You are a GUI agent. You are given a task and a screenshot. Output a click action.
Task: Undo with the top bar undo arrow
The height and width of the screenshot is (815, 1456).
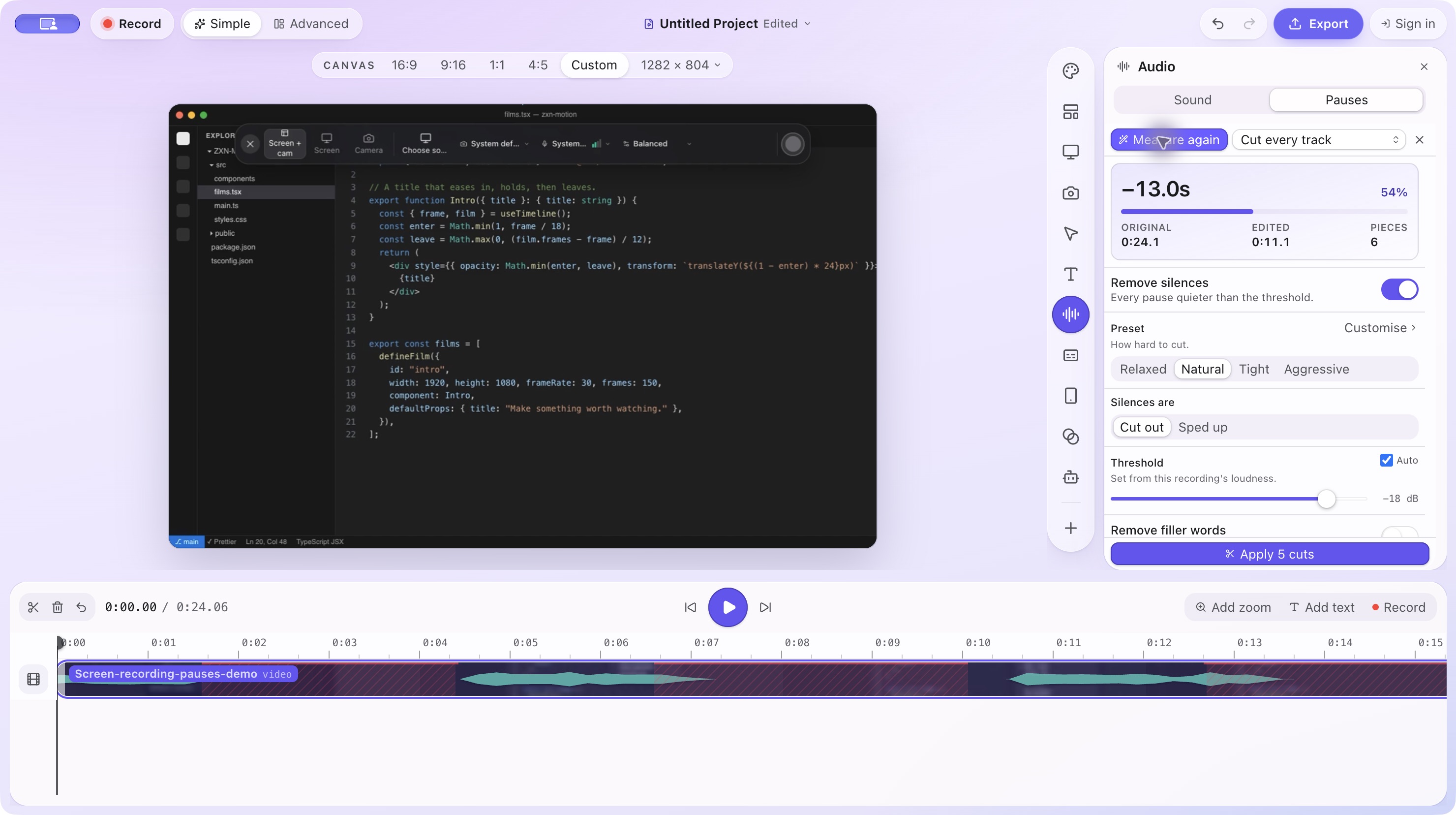1218,24
